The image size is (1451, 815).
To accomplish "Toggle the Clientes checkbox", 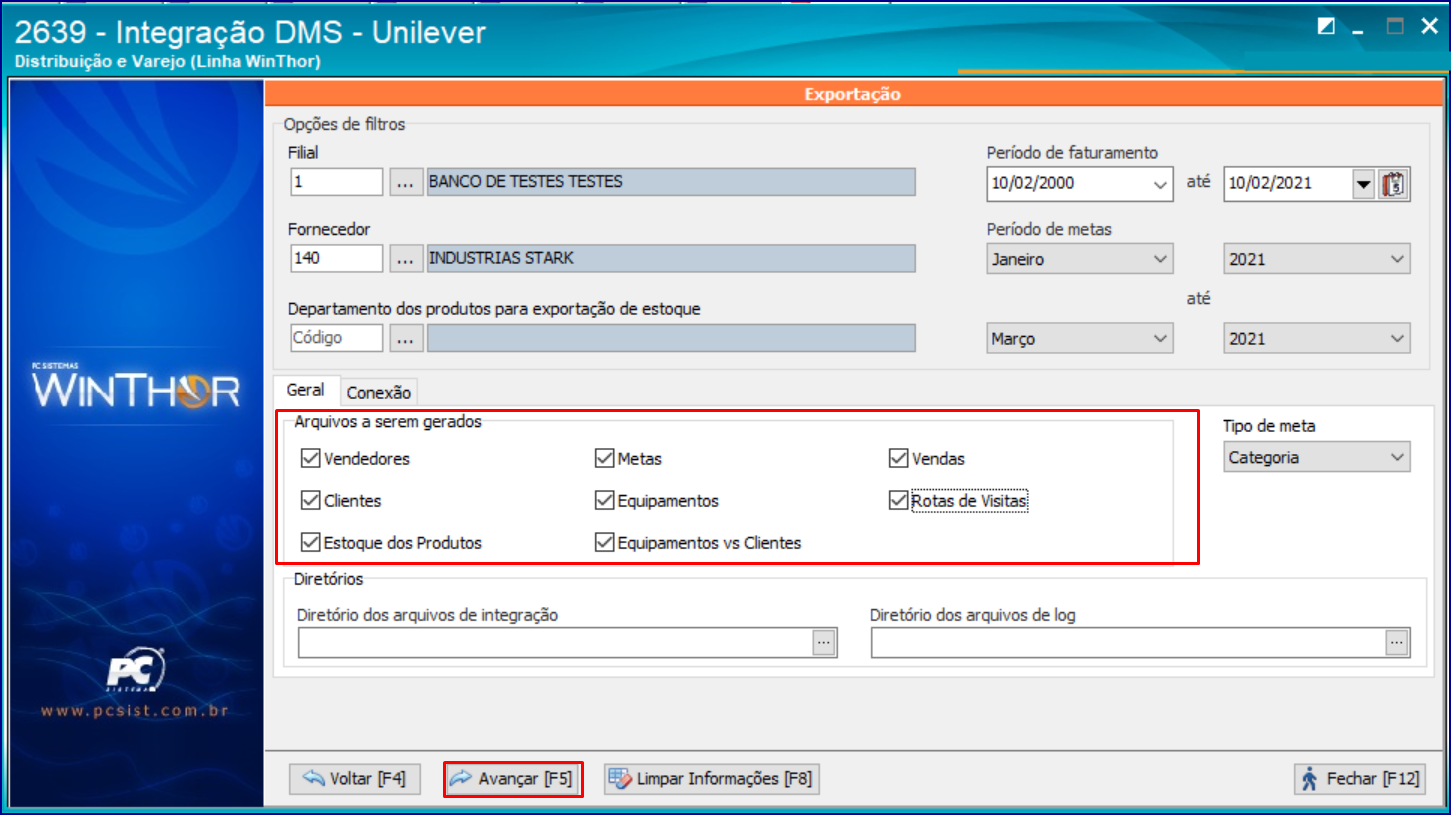I will pos(309,500).
